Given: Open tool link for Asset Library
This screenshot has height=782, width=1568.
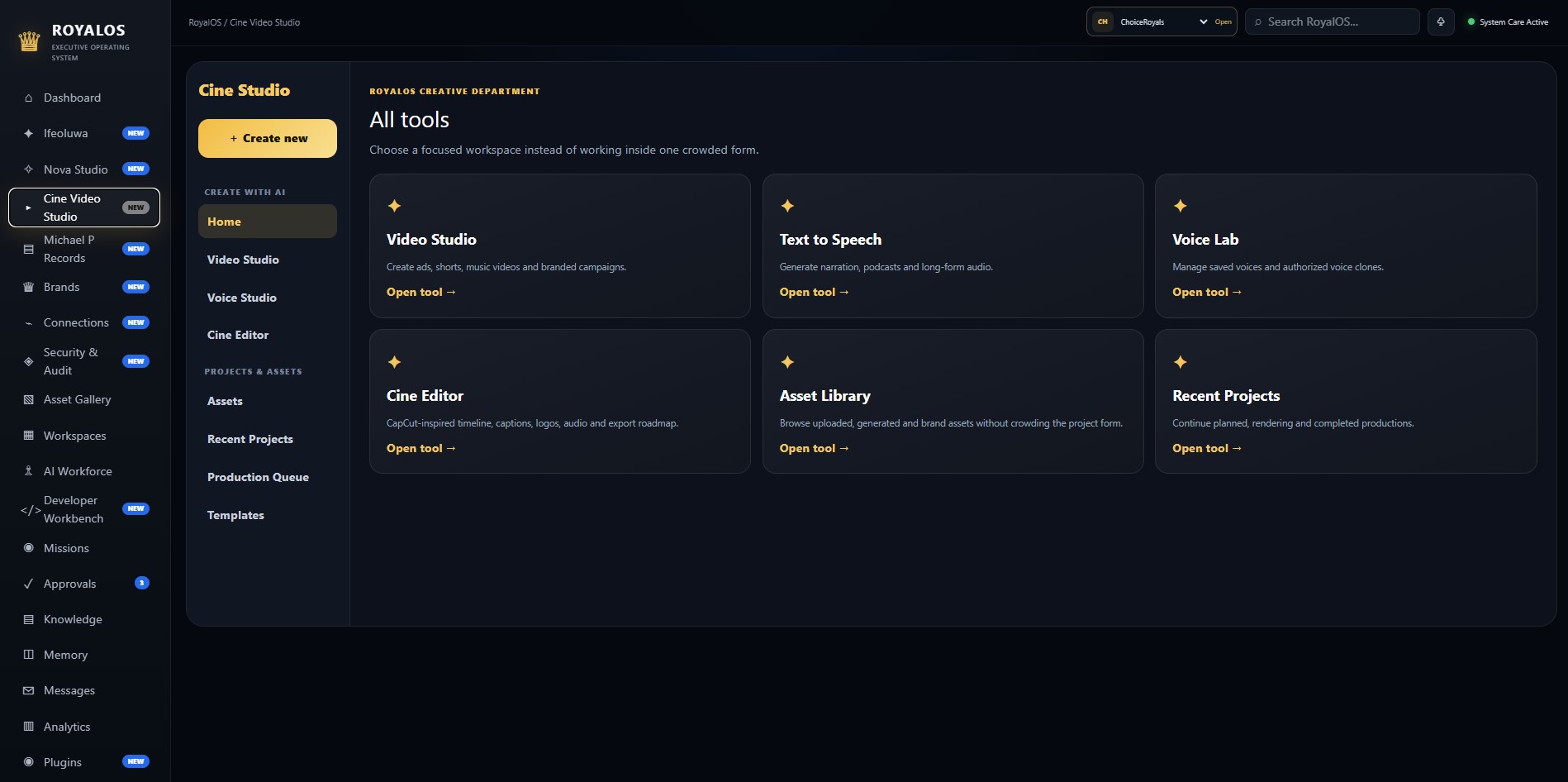Looking at the screenshot, I should pos(814,448).
